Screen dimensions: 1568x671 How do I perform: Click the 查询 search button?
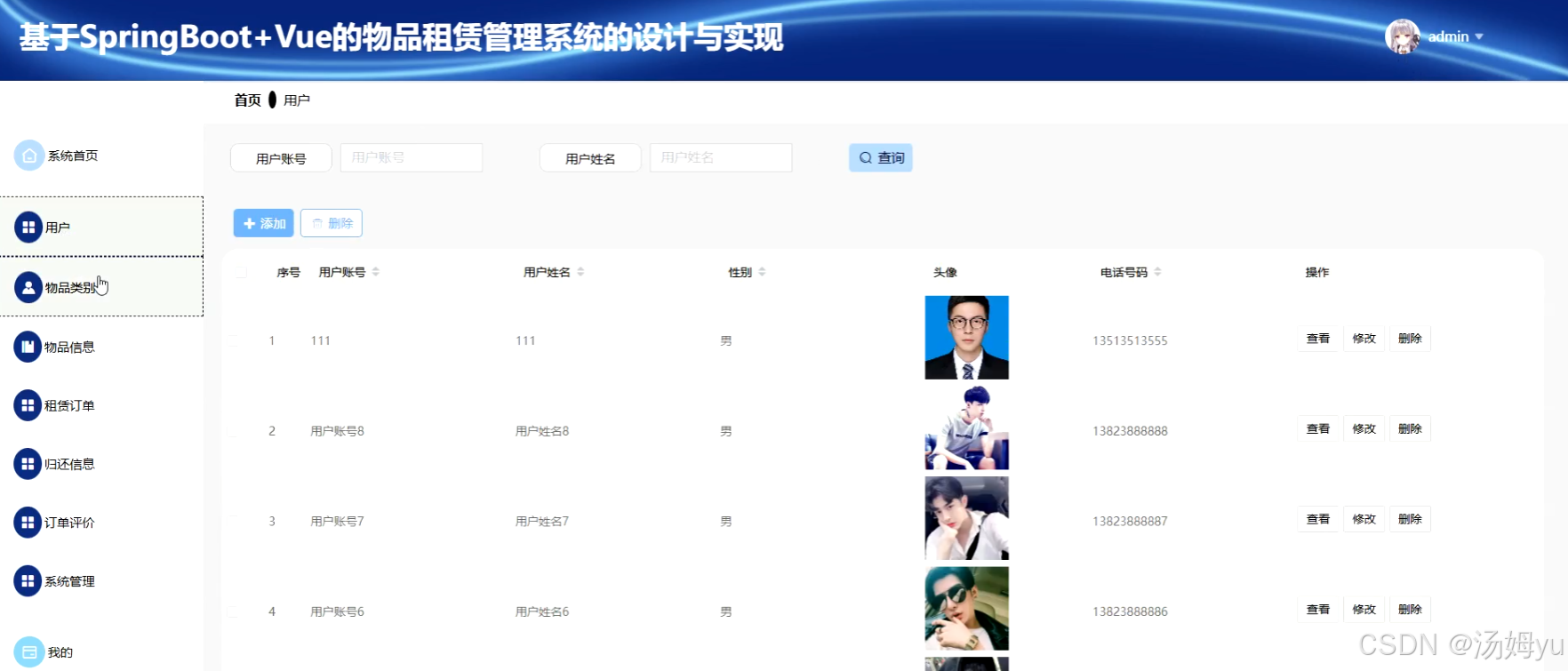tap(881, 158)
